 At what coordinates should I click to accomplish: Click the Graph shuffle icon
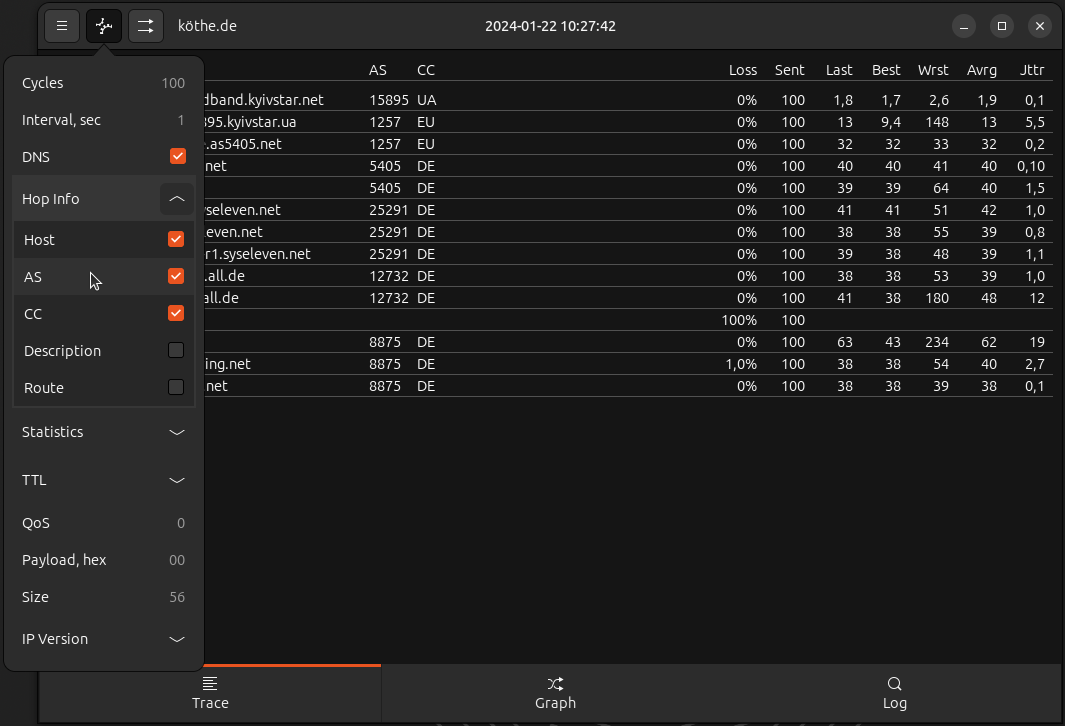pos(555,683)
